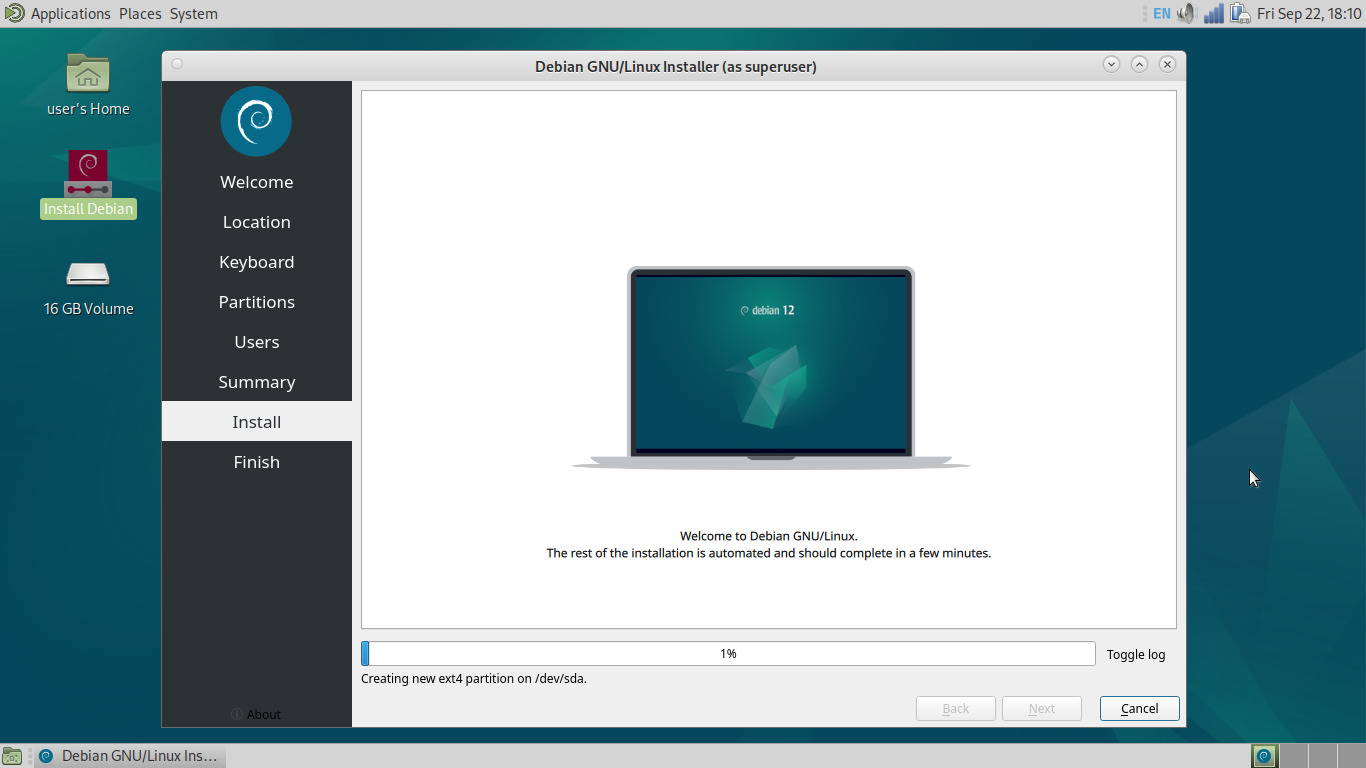Select the Location step in sidebar
This screenshot has width=1366, height=768.
pyautogui.click(x=257, y=222)
